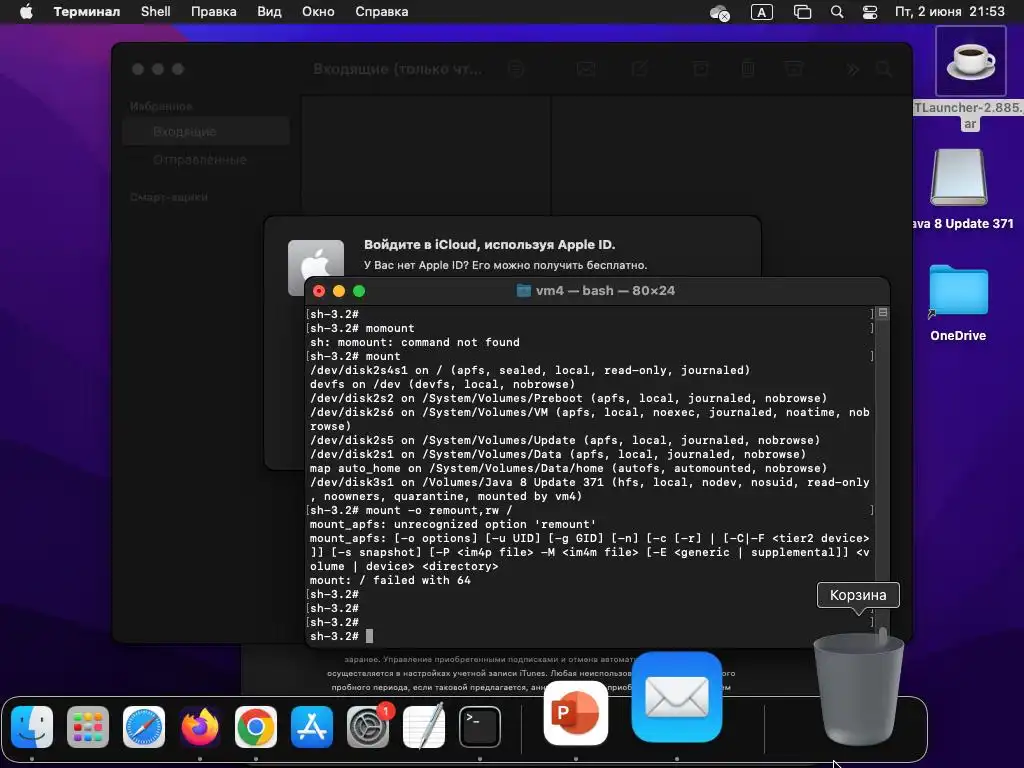The height and width of the screenshot is (768, 1024).
Task: Expand Mail toolbar overflow chevrons
Action: (x=853, y=69)
